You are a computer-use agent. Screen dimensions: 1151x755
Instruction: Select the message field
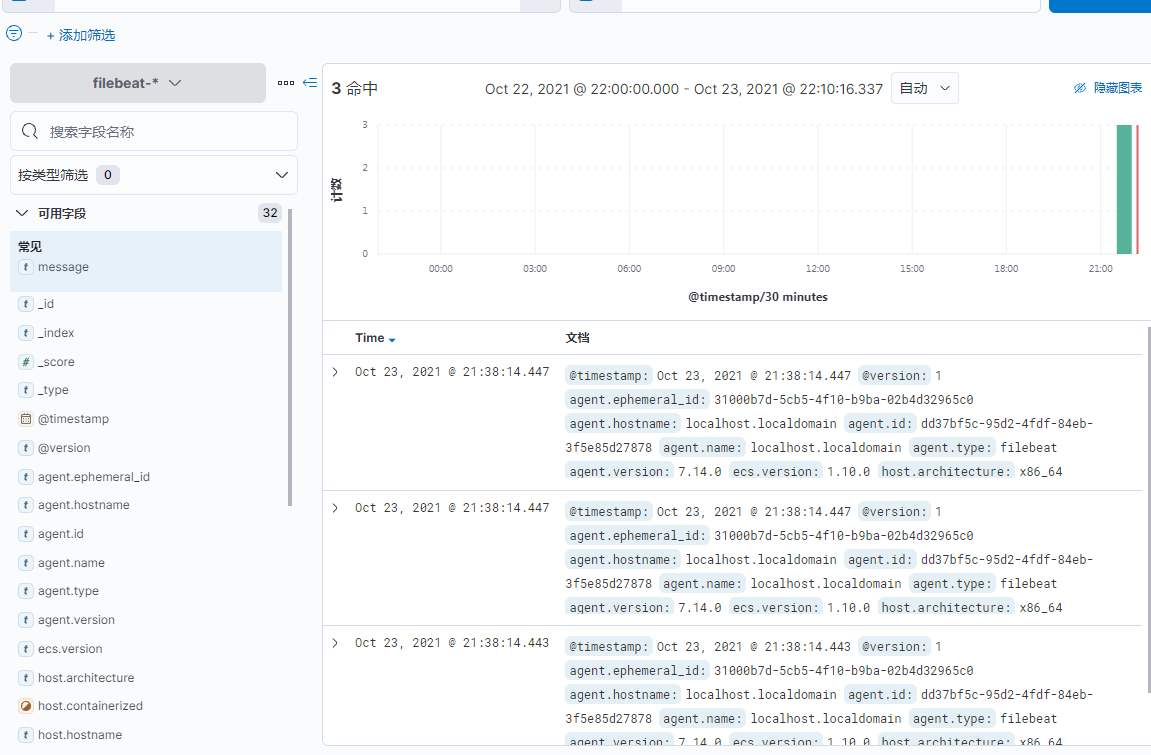(63, 267)
